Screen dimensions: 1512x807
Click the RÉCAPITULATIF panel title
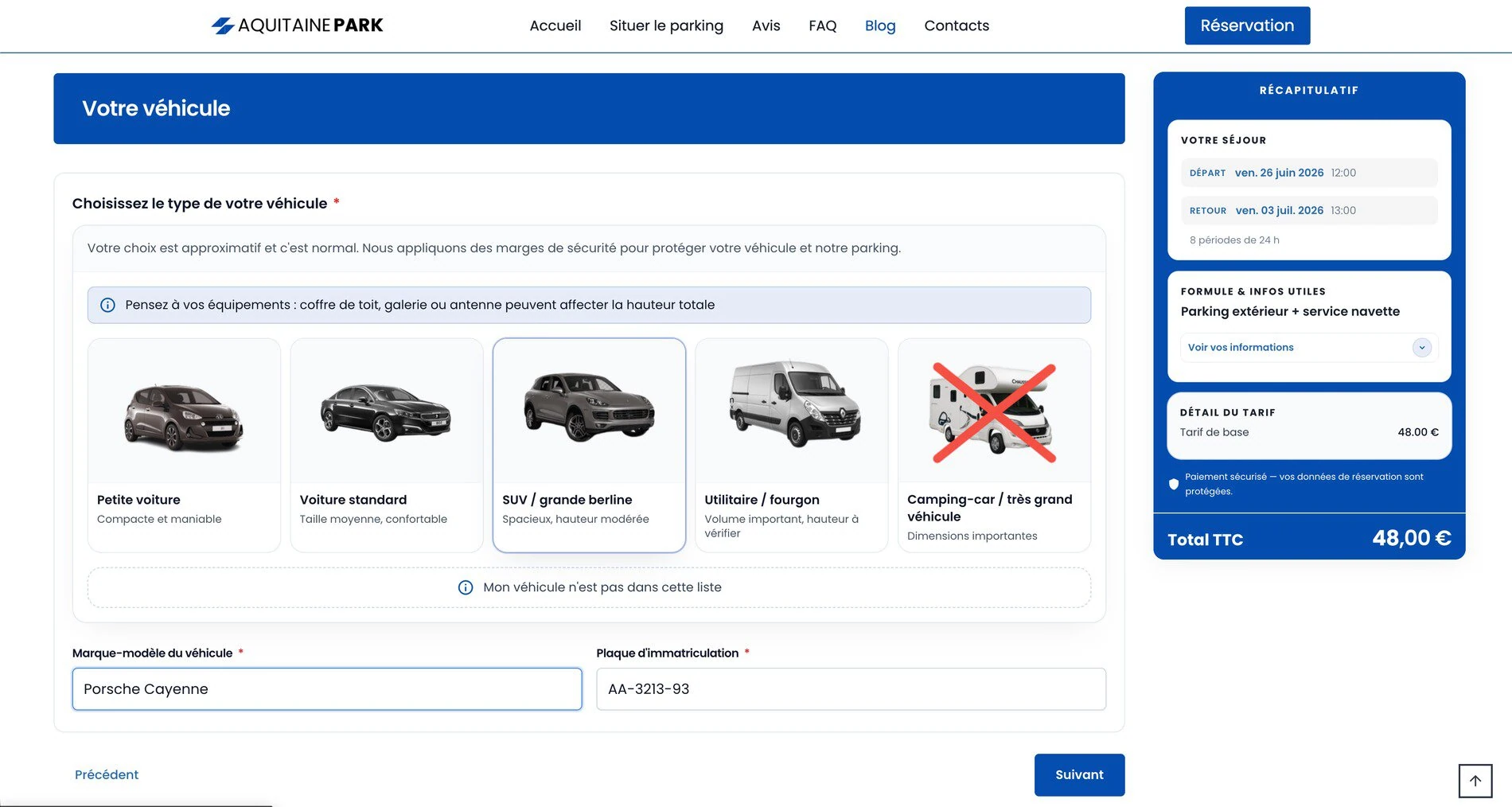tap(1309, 91)
